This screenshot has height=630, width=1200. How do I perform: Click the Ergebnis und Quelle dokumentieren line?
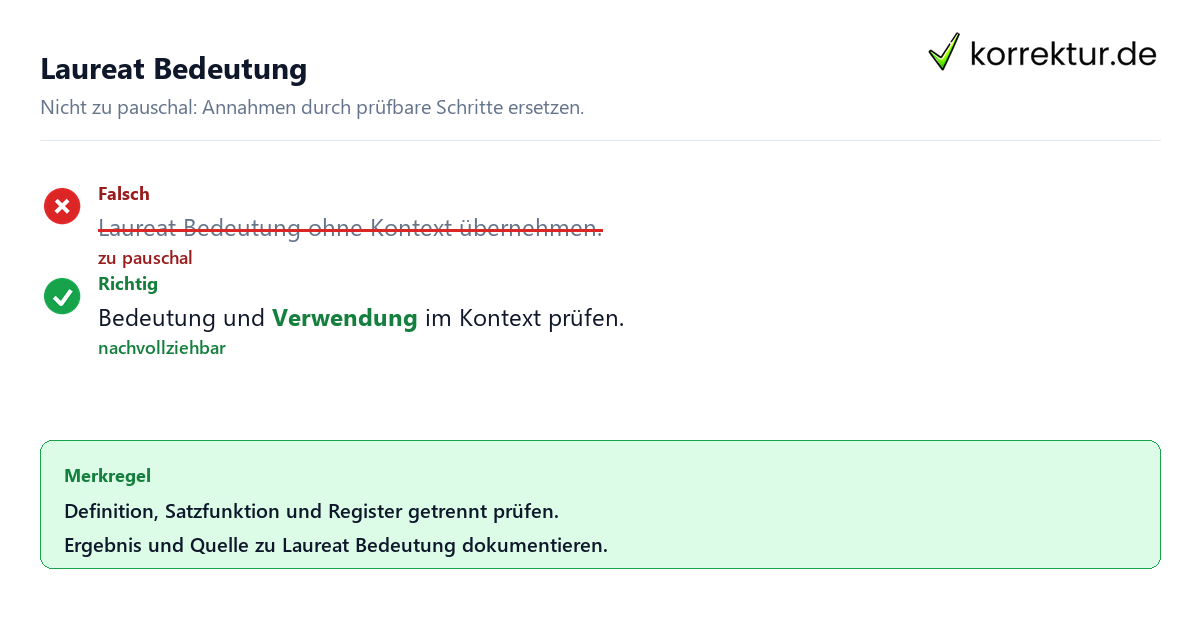[336, 546]
